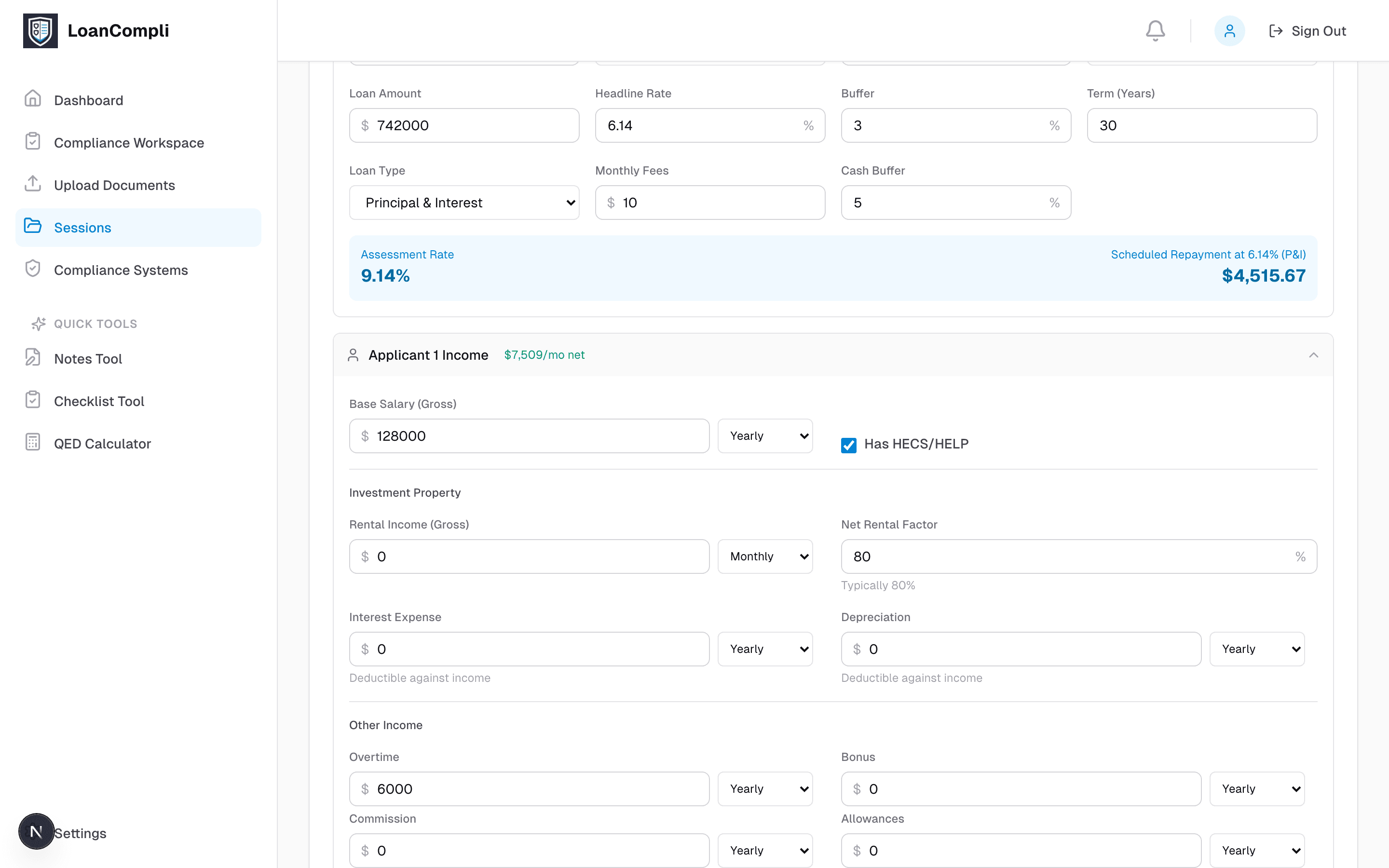Uncheck the Has HECS/HELP checkbox
1389x868 pixels.
[x=848, y=445]
